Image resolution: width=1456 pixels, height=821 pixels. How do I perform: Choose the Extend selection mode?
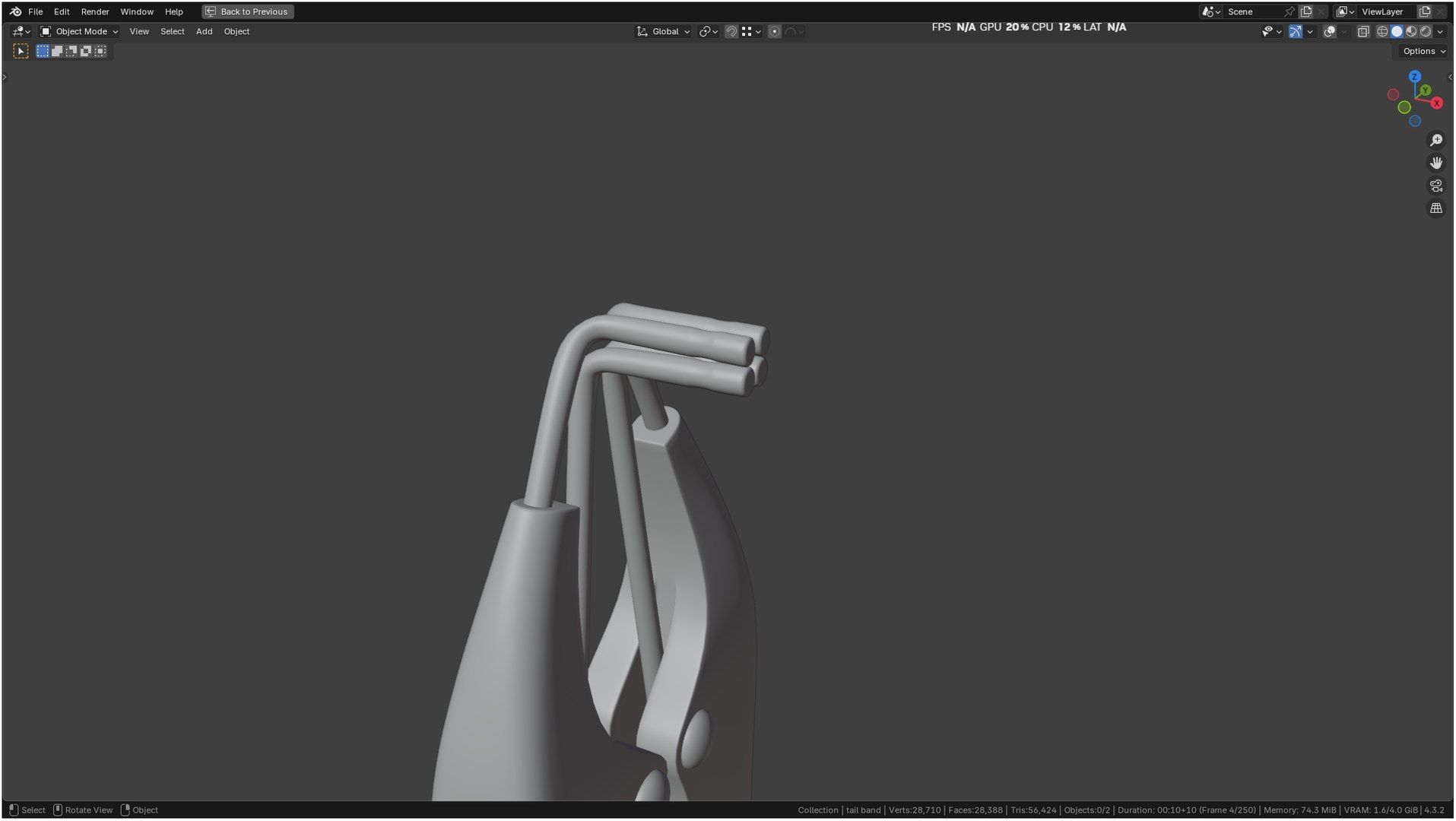click(x=57, y=52)
